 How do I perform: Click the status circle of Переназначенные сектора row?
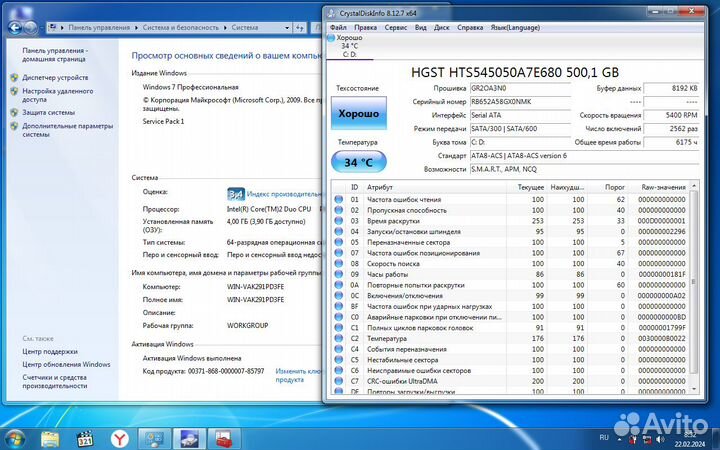(338, 242)
